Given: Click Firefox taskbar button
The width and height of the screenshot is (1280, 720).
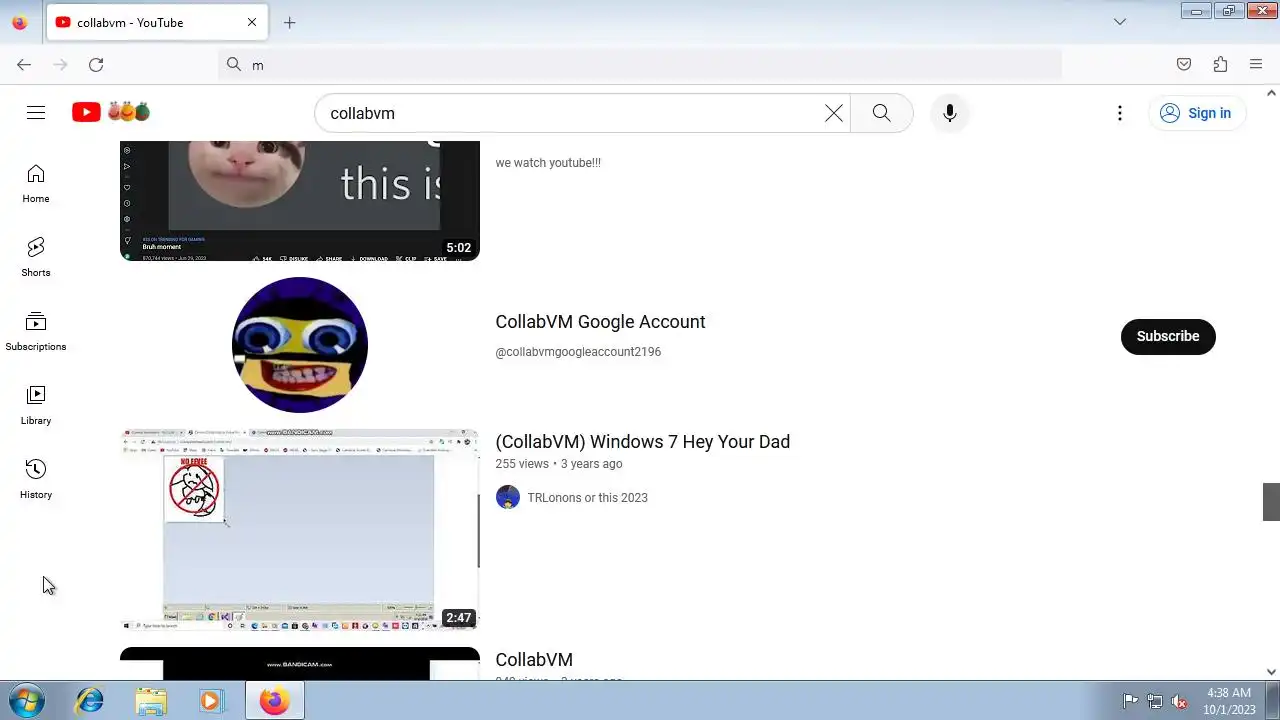Looking at the screenshot, I should coord(275,701).
